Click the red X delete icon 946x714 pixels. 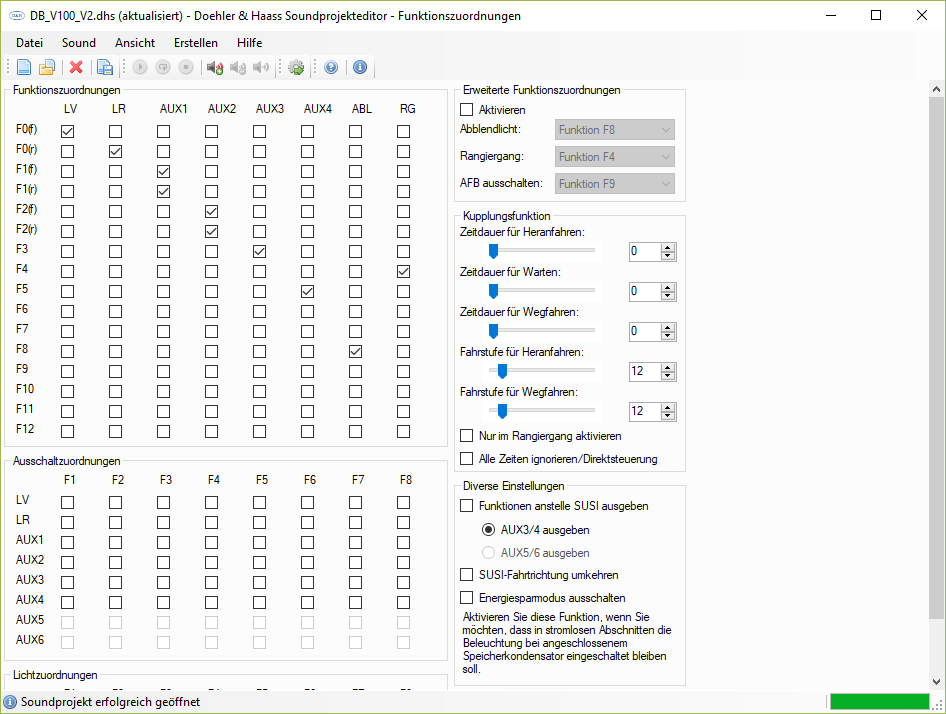[76, 67]
